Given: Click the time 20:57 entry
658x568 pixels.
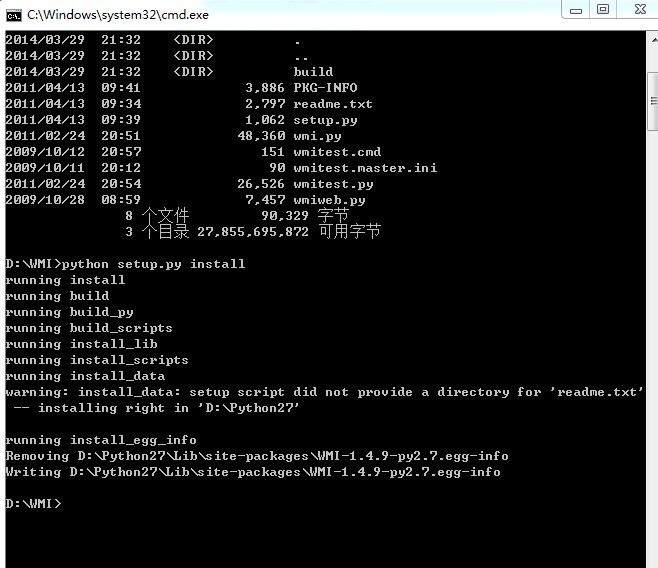Looking at the screenshot, I should [x=121, y=152].
